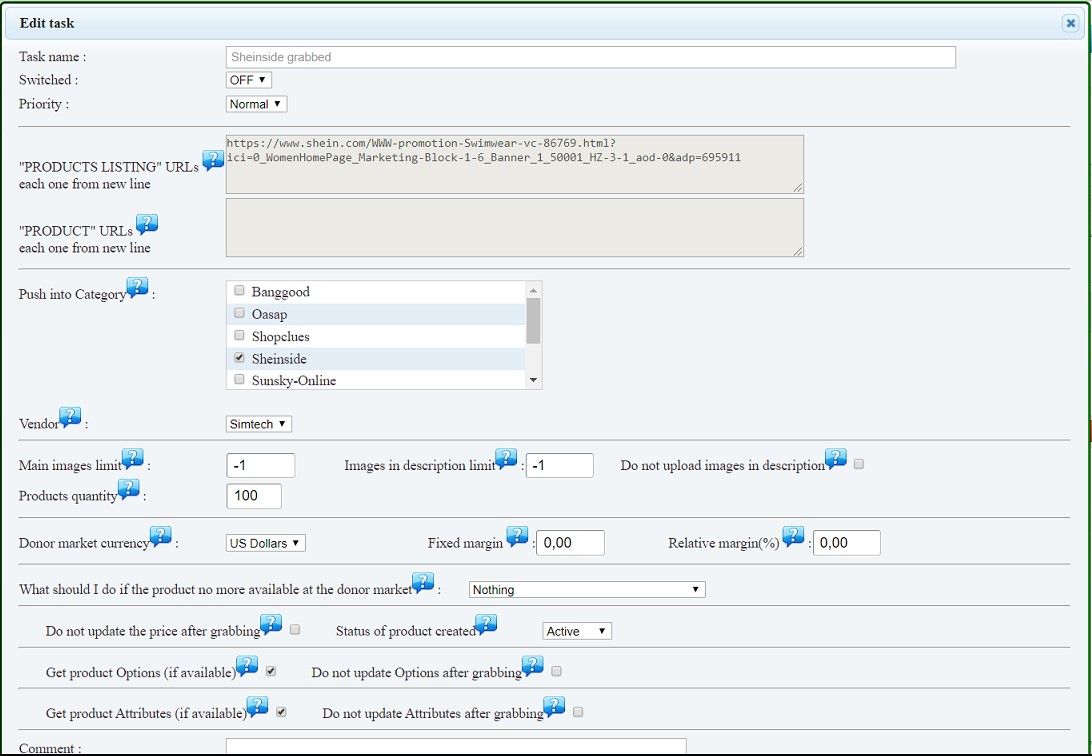
Task: Open the Vendor Simtech dropdown
Action: tap(258, 424)
